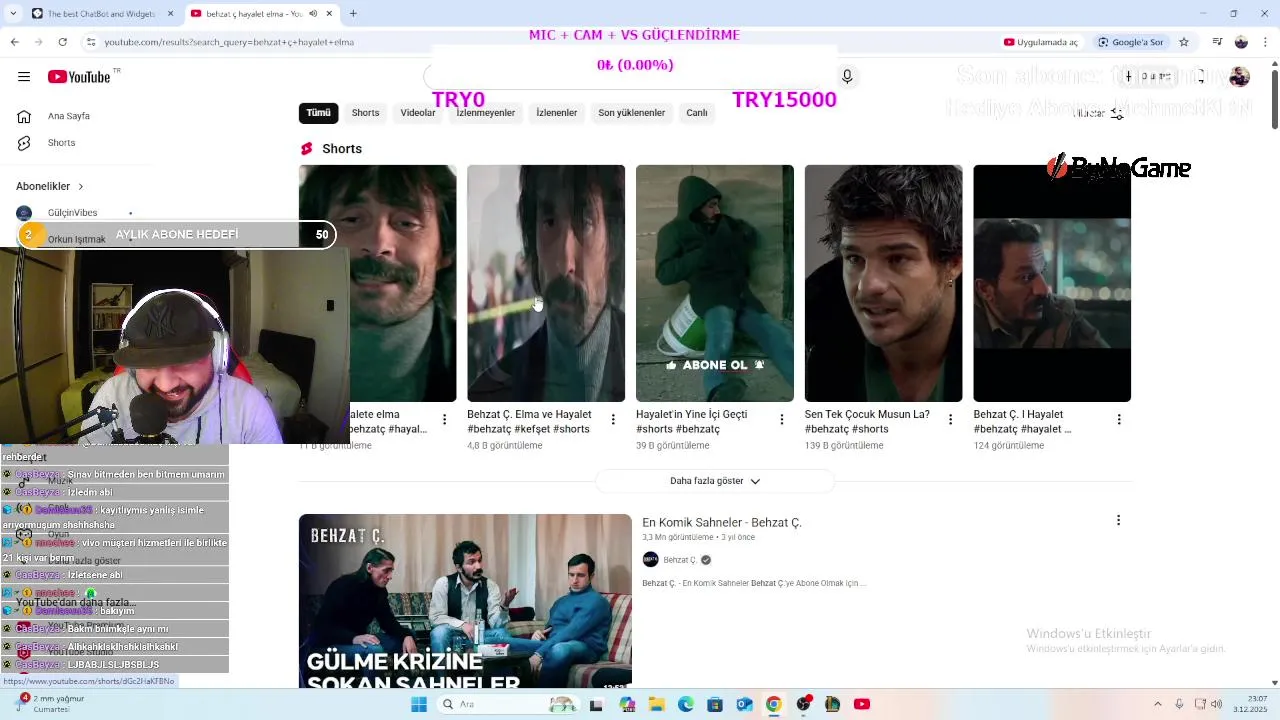The width and height of the screenshot is (1280, 720).
Task: Click Behzat Ç. channel avatar beside video
Action: 650,560
